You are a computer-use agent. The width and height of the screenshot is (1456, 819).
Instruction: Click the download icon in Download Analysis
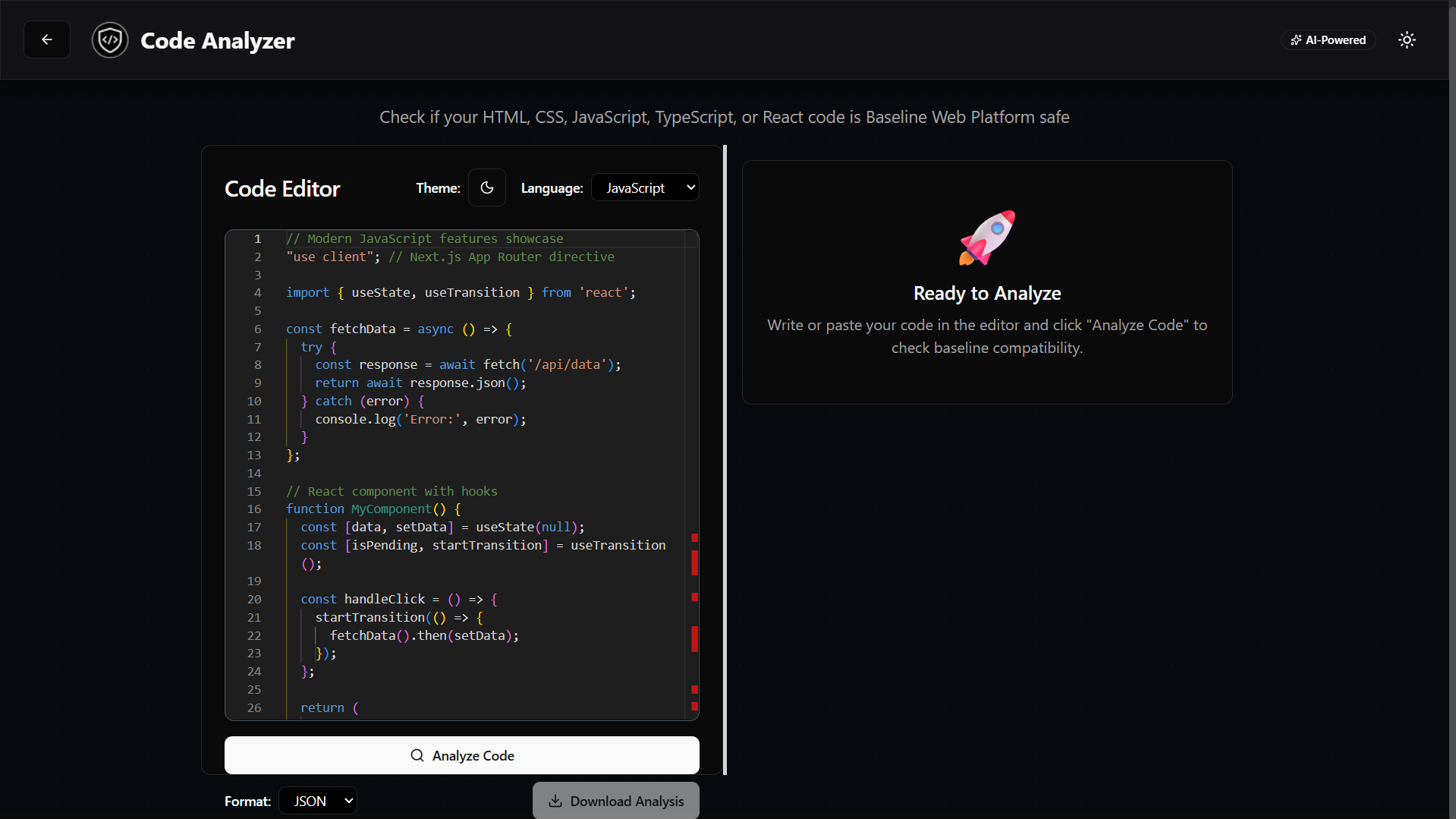(555, 801)
